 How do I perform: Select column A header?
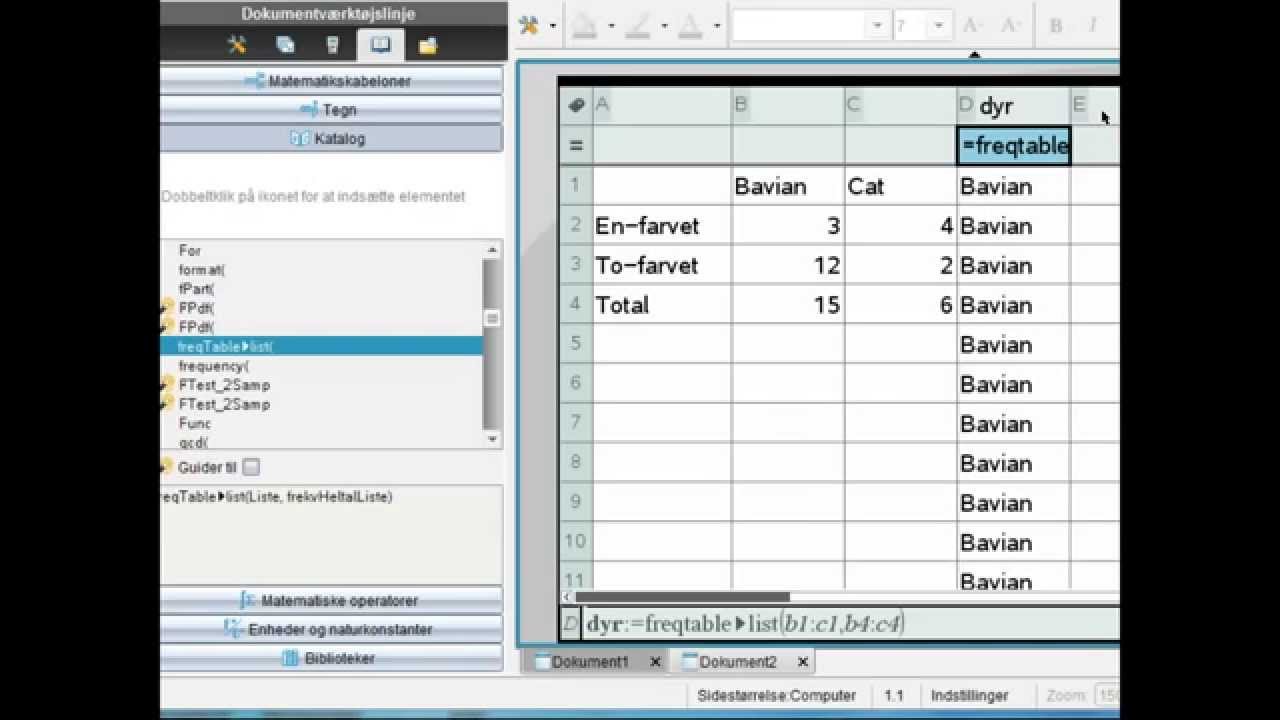662,105
